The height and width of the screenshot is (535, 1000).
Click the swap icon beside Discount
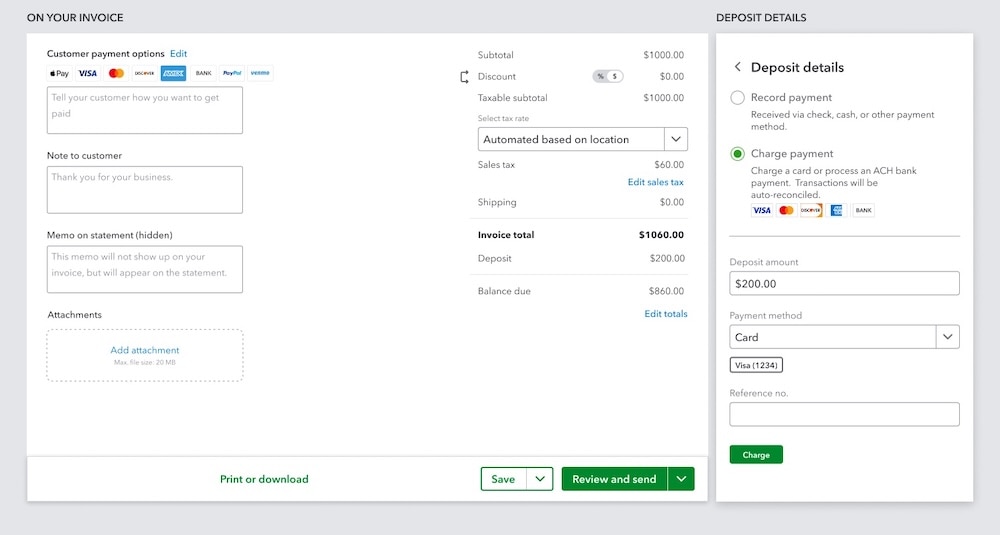click(464, 77)
